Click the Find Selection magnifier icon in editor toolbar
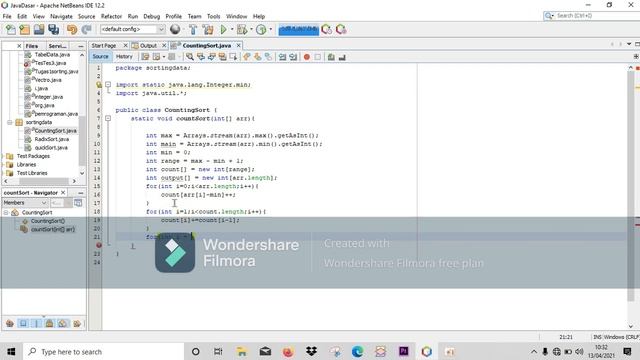Image resolution: width=640 pixels, height=360 pixels. coord(190,57)
